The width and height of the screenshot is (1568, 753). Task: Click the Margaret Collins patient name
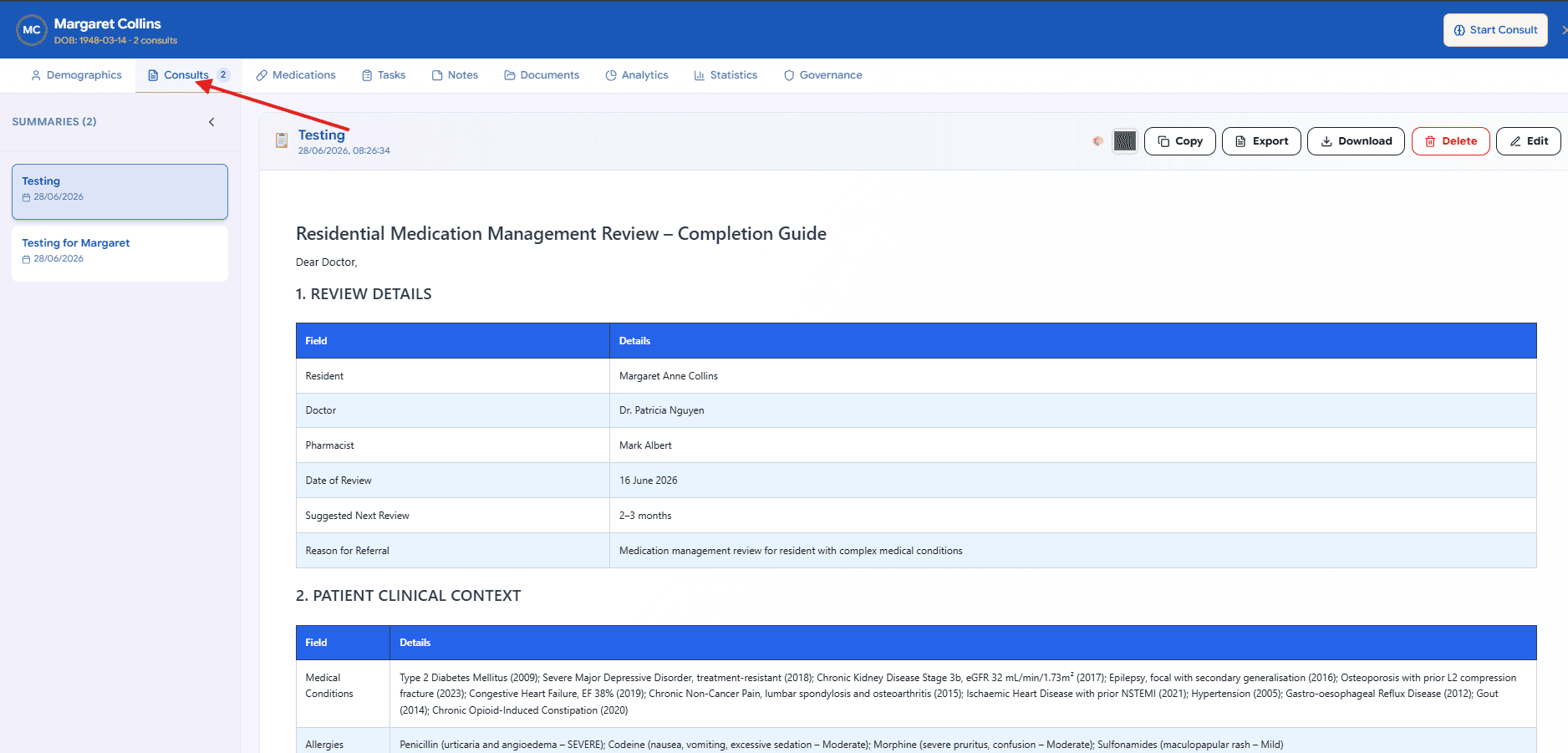pyautogui.click(x=108, y=23)
